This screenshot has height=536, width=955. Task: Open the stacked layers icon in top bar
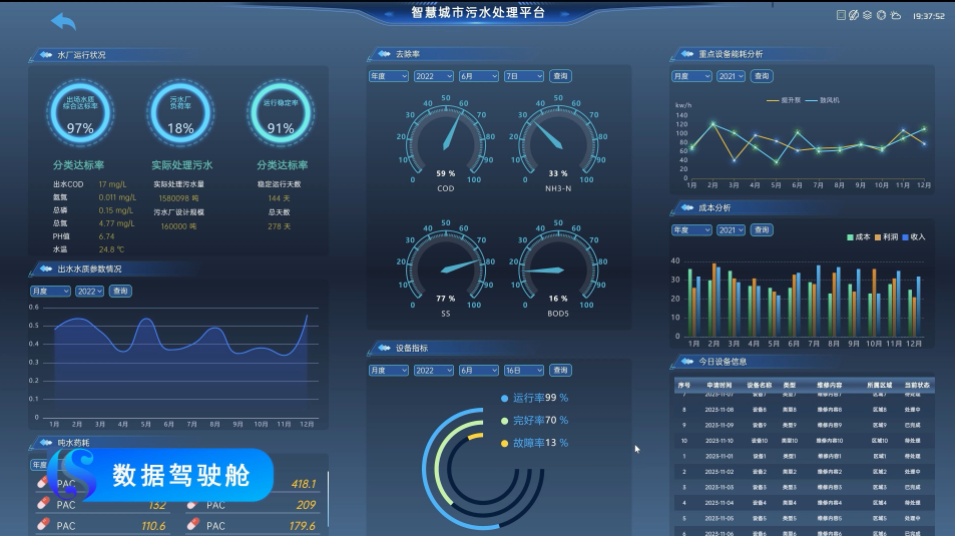[867, 15]
